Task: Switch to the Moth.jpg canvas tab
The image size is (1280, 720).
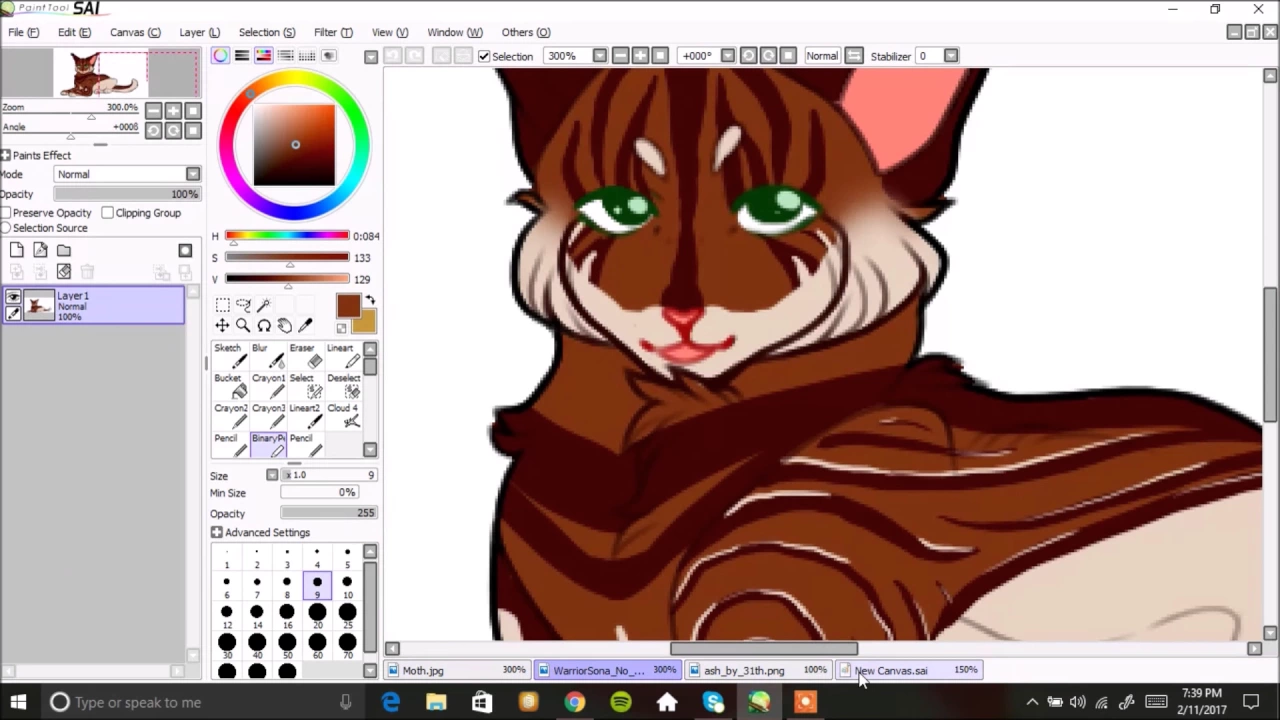Action: click(457, 671)
